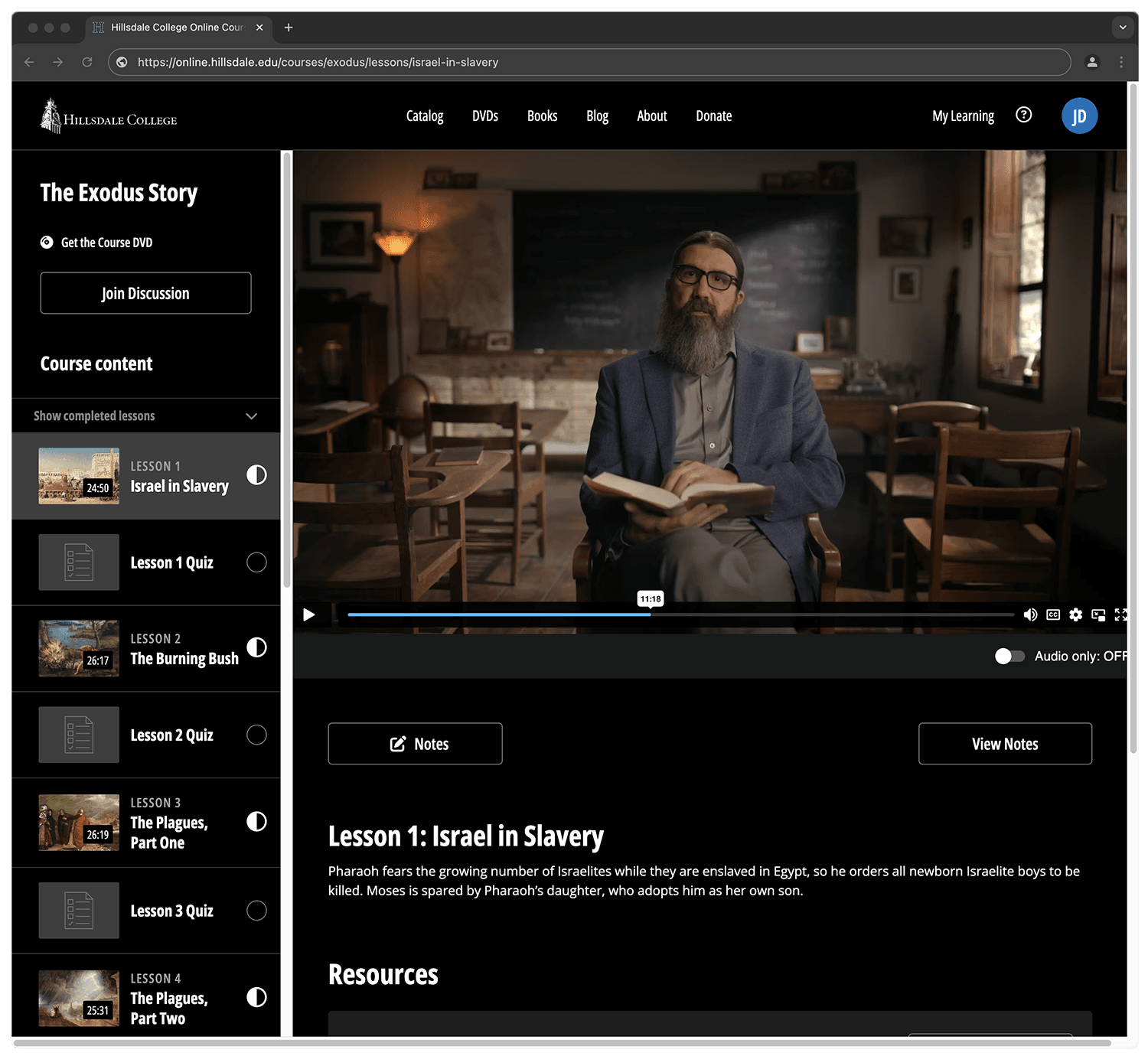Click the JD profile avatar

pos(1079,116)
